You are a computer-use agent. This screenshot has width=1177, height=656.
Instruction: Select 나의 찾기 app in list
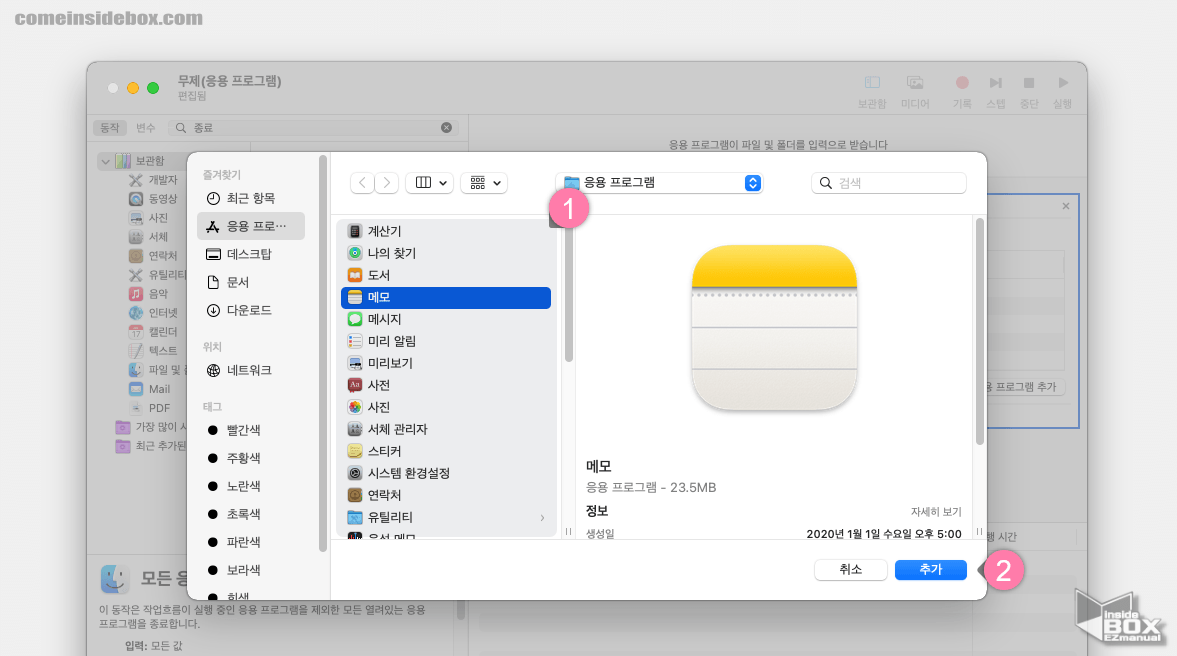pos(446,253)
